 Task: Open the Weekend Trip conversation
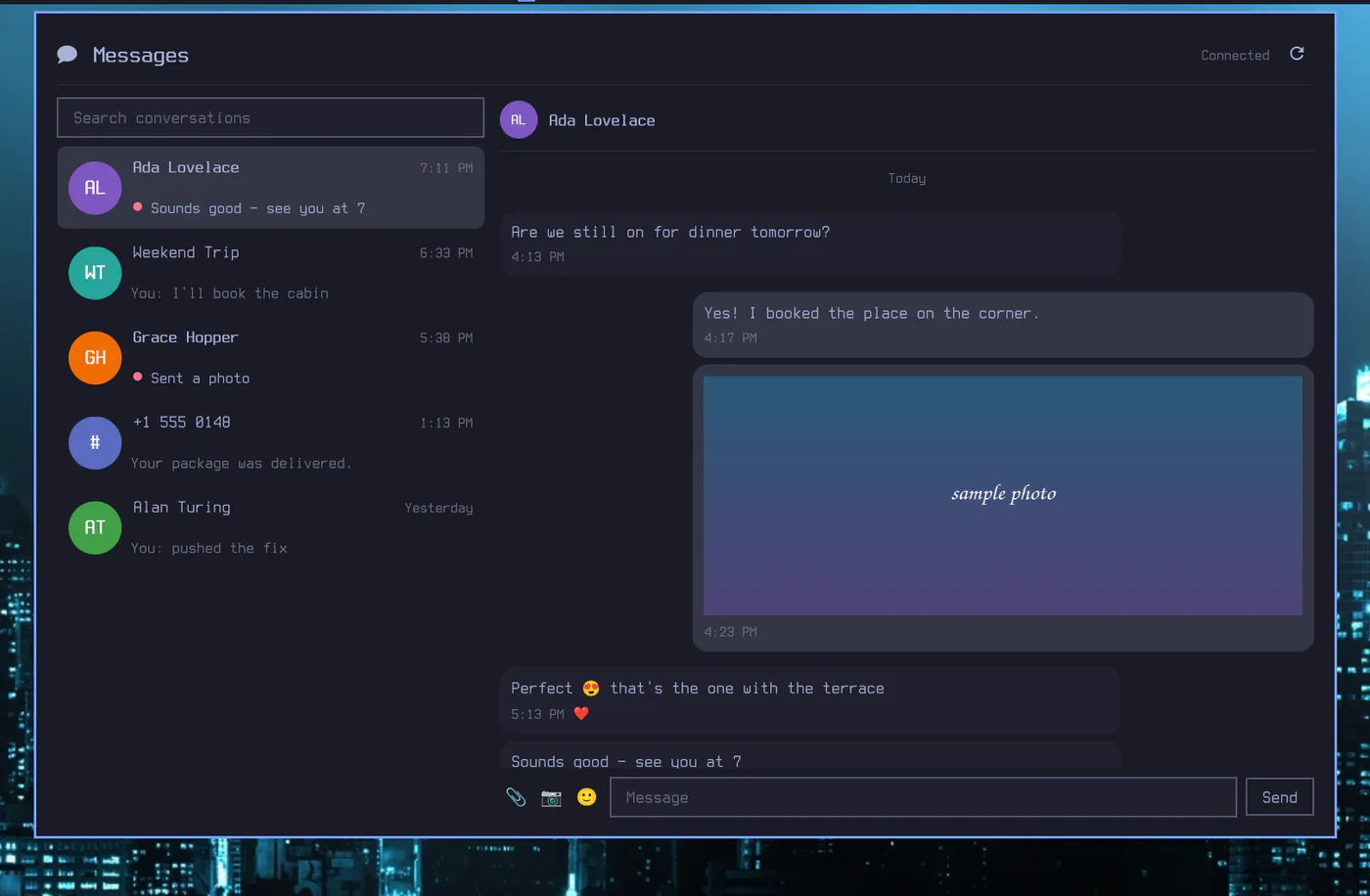(x=271, y=272)
